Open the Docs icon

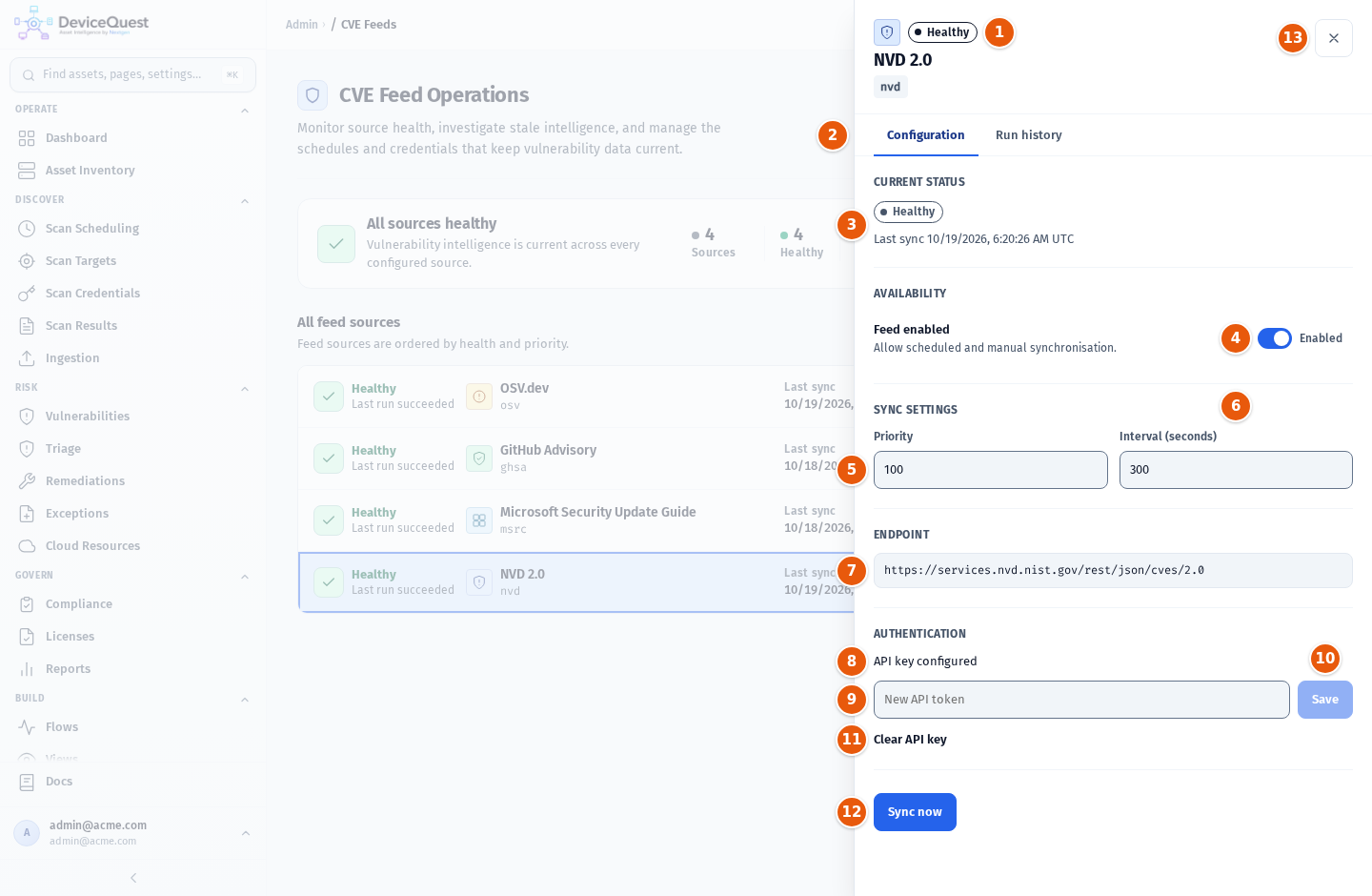click(27, 782)
